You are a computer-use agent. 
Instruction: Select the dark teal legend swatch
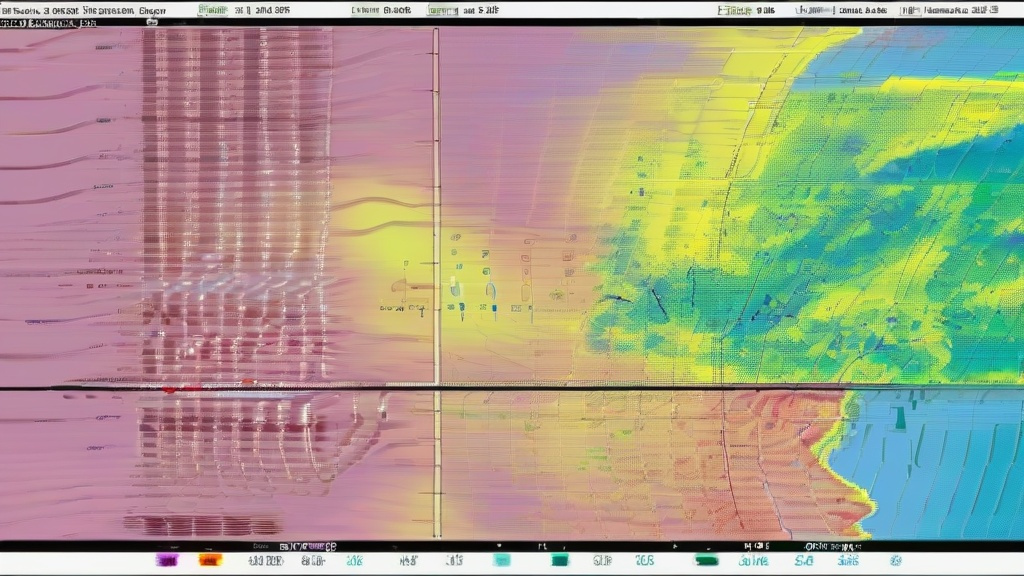pyautogui.click(x=560, y=560)
